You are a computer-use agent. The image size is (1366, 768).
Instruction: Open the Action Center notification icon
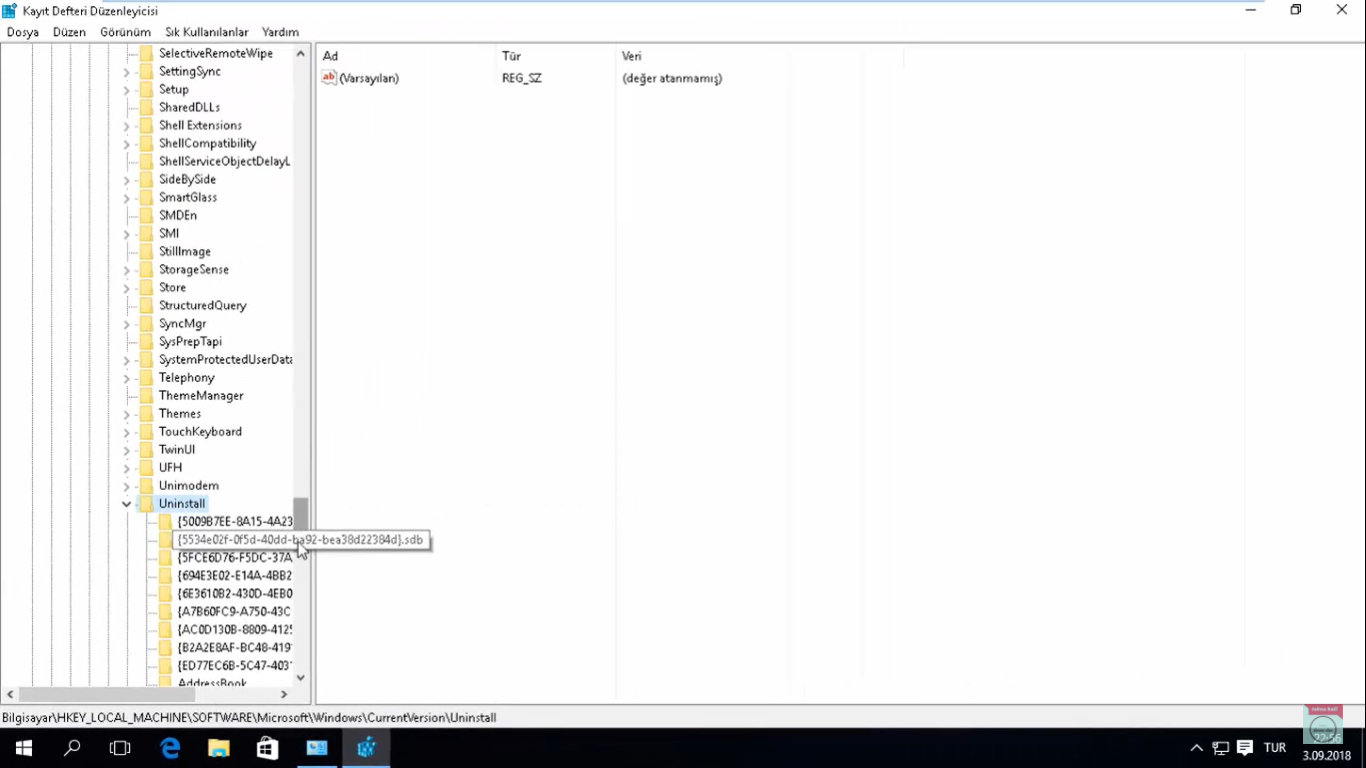pos(1245,748)
